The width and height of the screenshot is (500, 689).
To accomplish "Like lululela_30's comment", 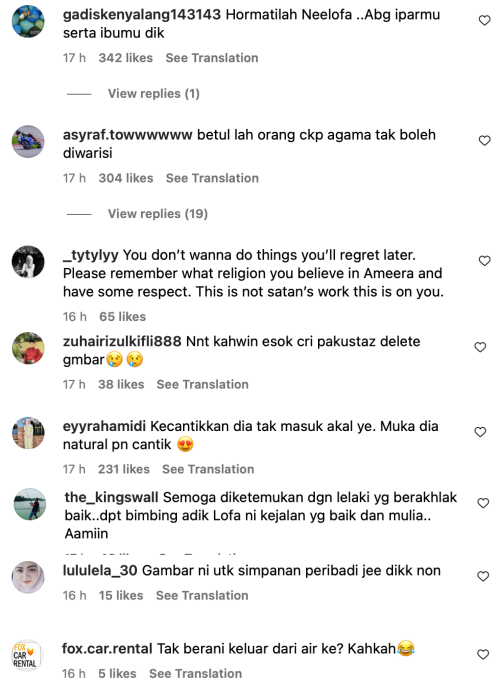I will pyautogui.click(x=483, y=576).
